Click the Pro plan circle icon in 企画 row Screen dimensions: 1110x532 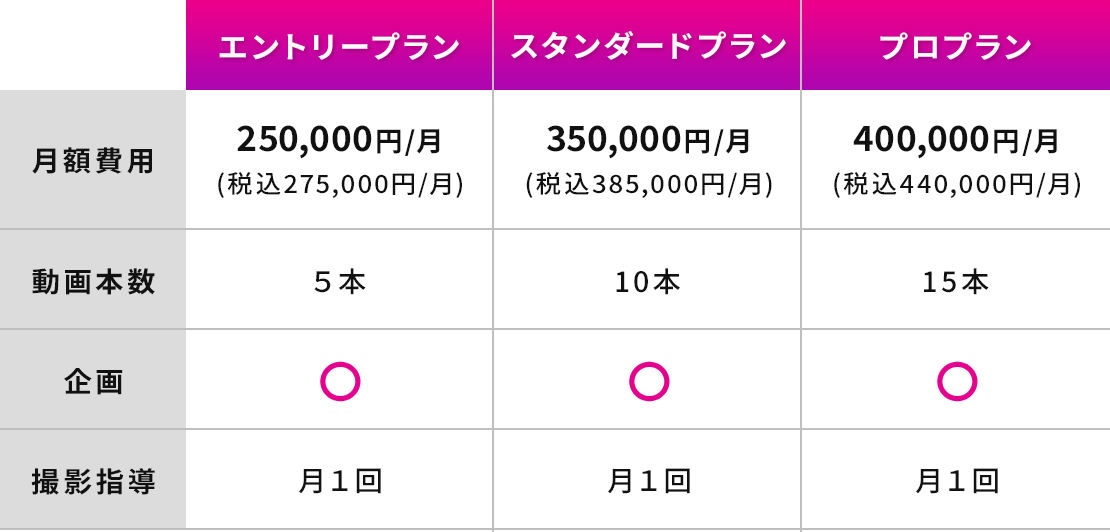coord(957,381)
